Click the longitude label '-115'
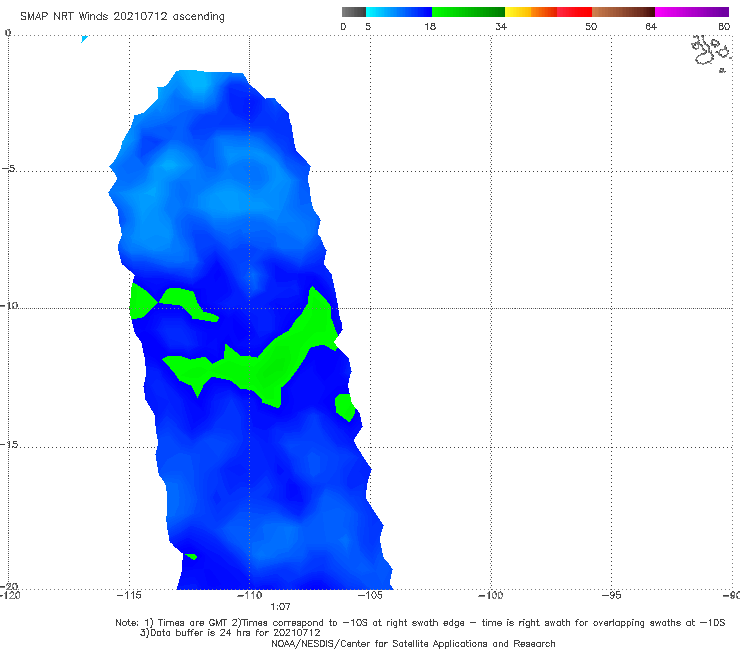This screenshot has height=650, width=740. pos(129,595)
